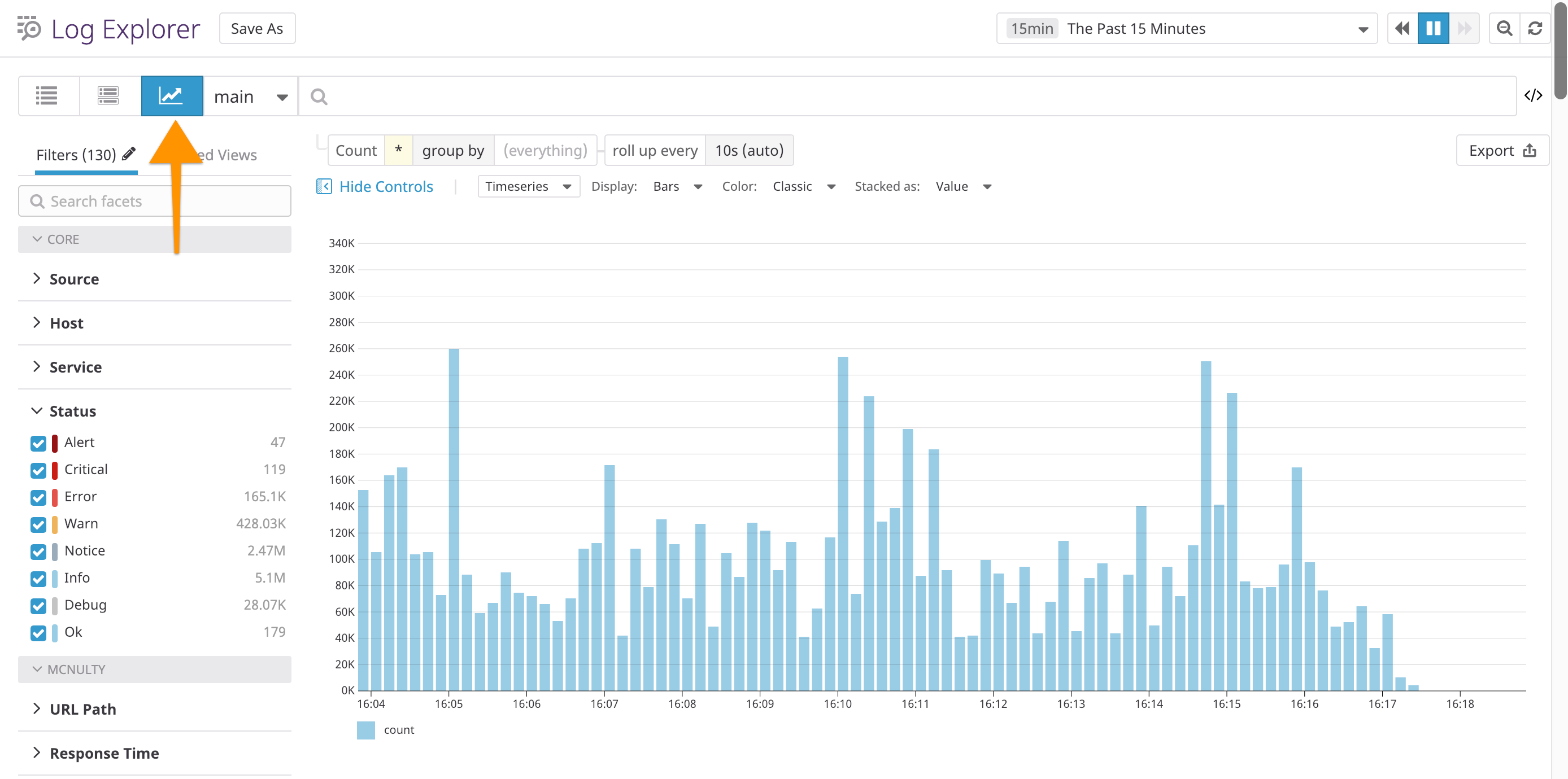Switch to list view icon
Screen dimensions: 1568x779
point(47,96)
